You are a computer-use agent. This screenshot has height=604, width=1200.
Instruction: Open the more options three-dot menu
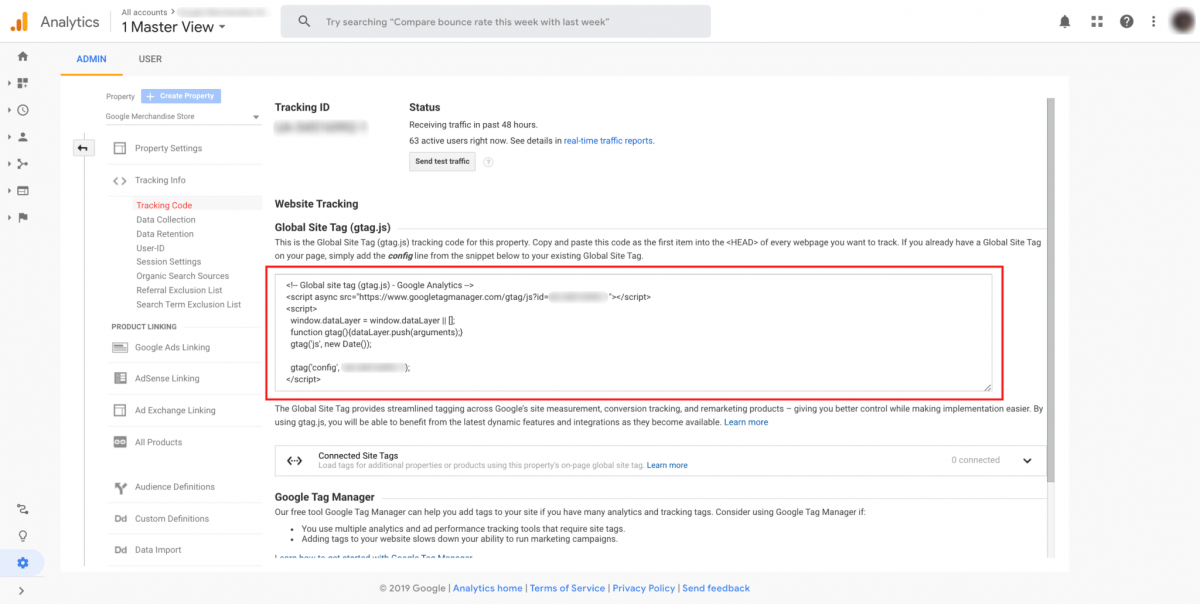[x=1153, y=21]
